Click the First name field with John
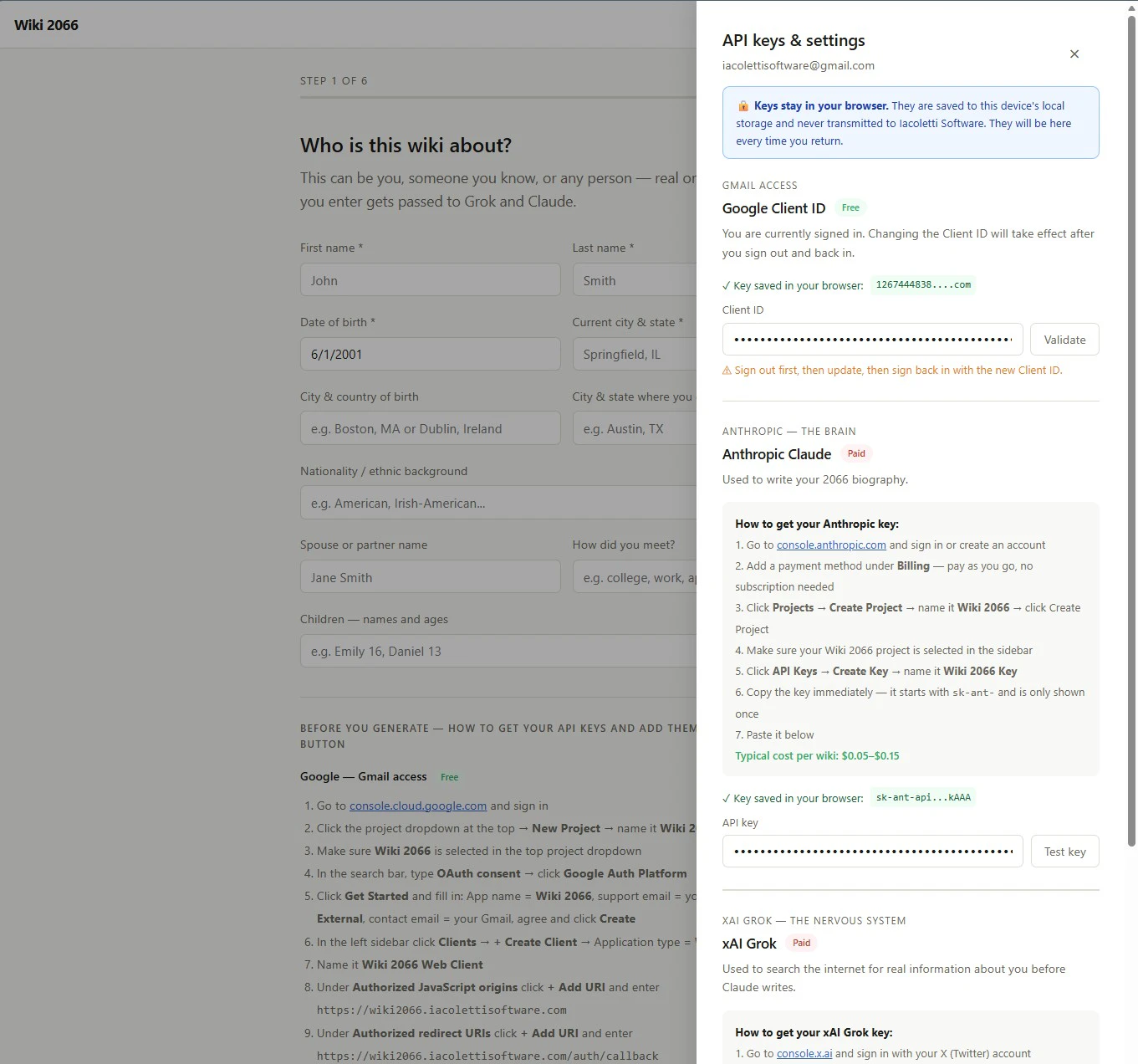This screenshot has height=1064, width=1138. [x=430, y=280]
